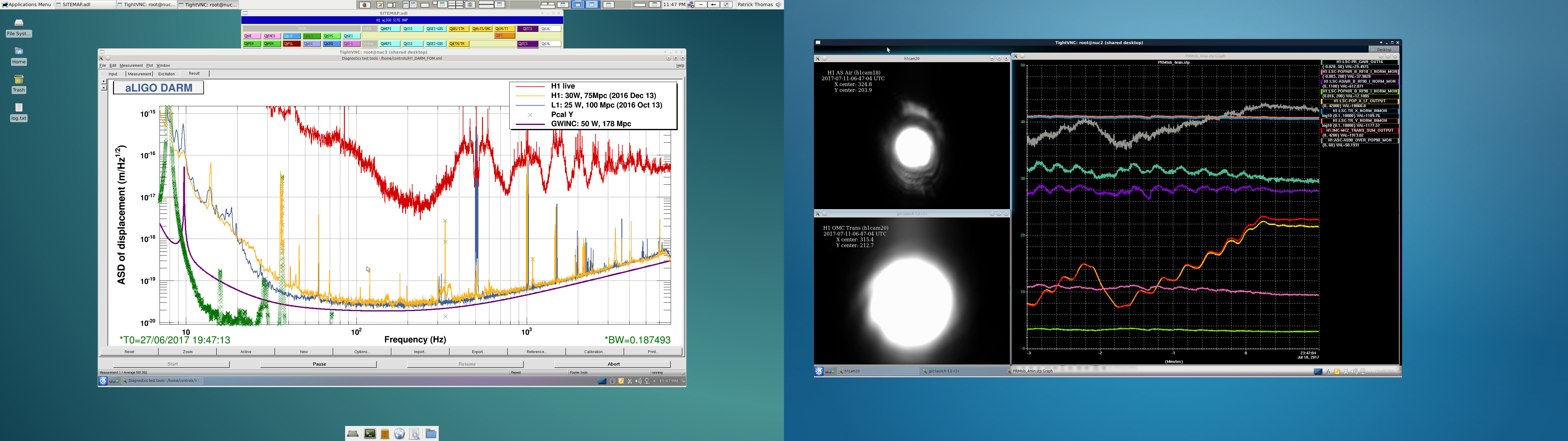Click the Print... button
Viewport: 1568px width, 441px height.
pos(653,352)
